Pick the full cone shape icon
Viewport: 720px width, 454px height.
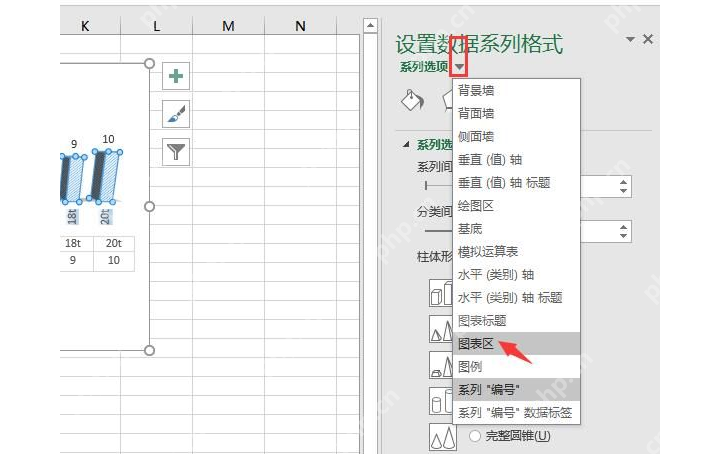coord(443,437)
